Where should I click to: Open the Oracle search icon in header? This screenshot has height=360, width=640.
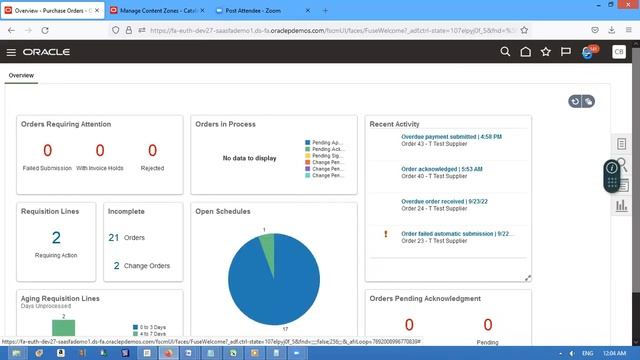[505, 51]
